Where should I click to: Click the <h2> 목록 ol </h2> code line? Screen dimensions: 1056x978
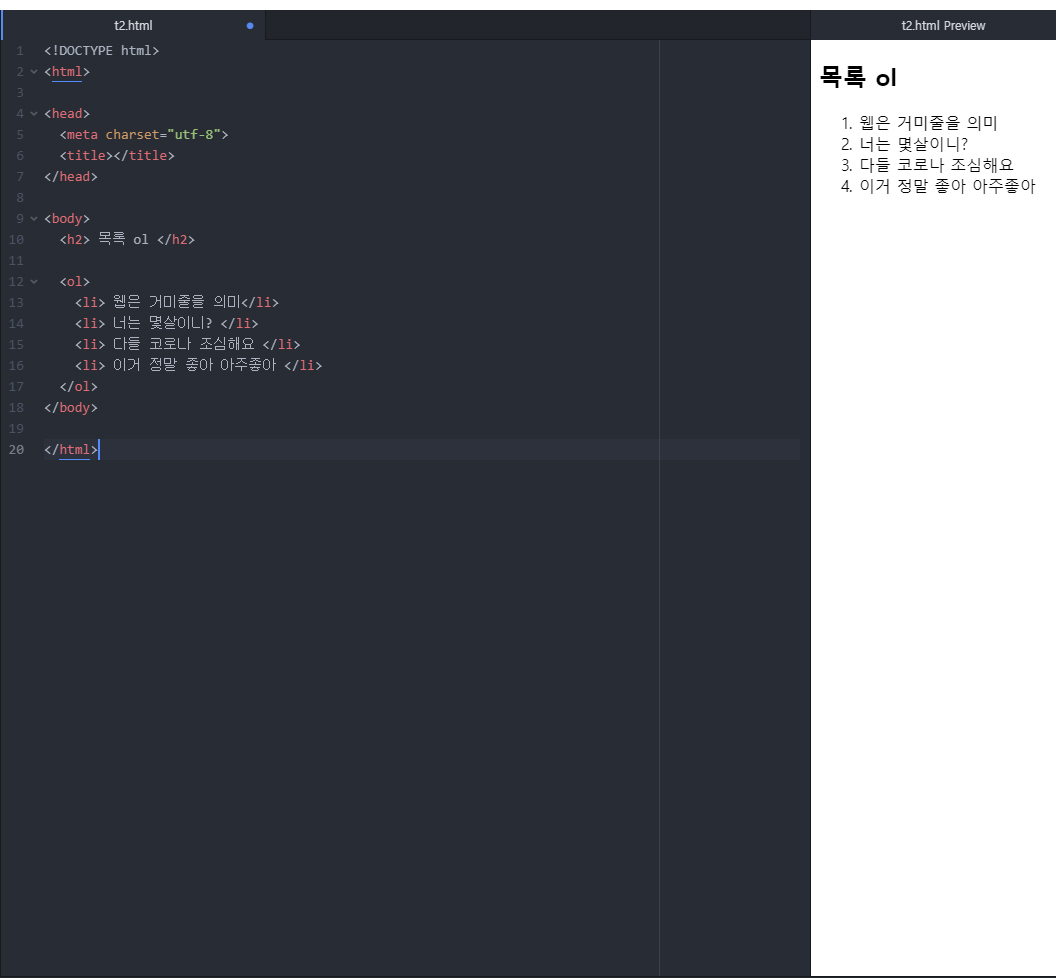(x=127, y=240)
